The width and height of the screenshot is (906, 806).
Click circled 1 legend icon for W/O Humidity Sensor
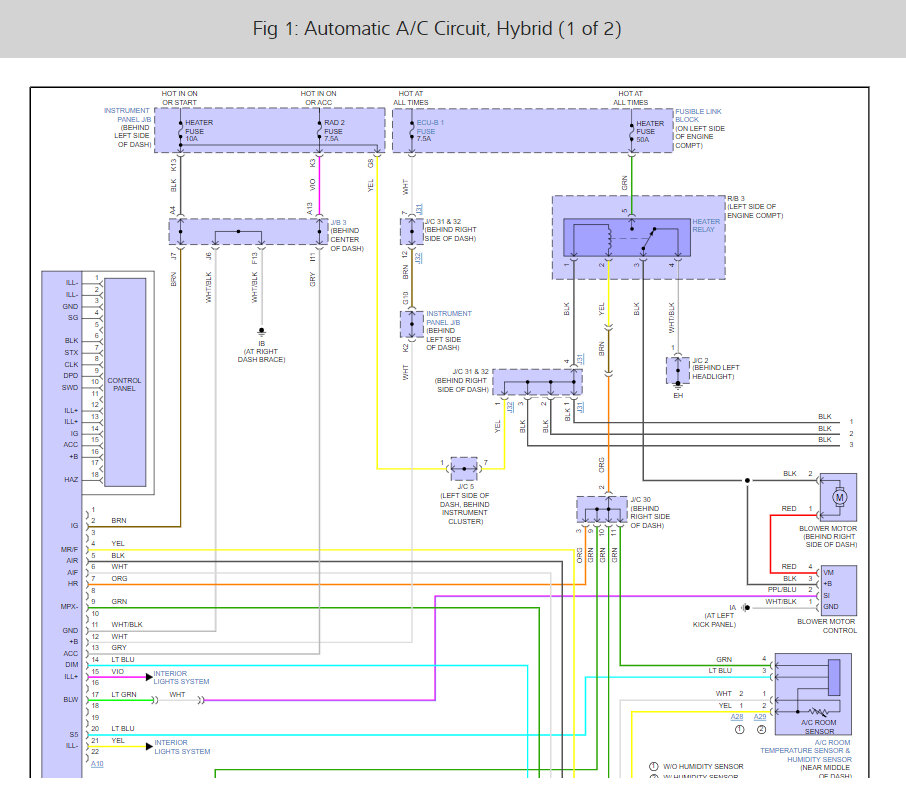pyautogui.click(x=653, y=766)
